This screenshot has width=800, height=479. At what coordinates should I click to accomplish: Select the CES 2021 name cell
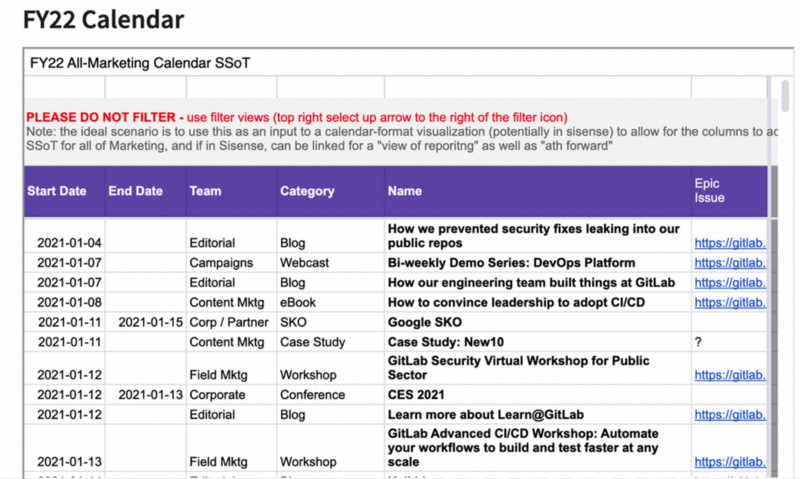(538, 395)
